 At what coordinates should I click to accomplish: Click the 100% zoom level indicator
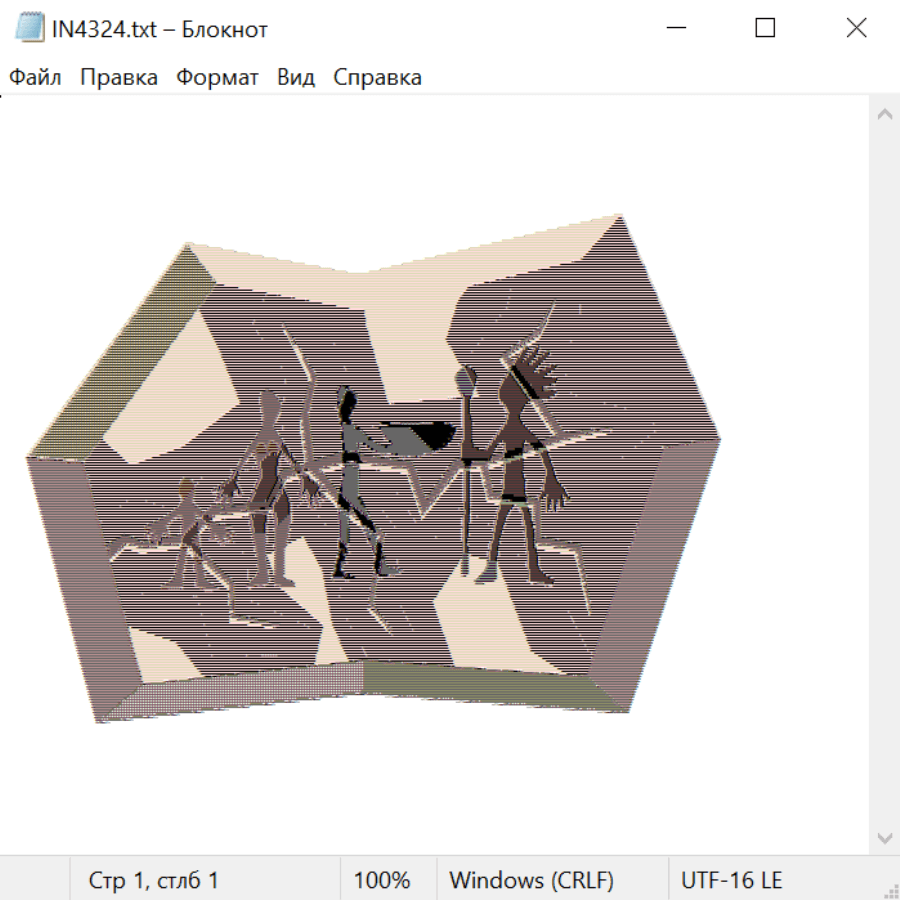click(x=382, y=881)
